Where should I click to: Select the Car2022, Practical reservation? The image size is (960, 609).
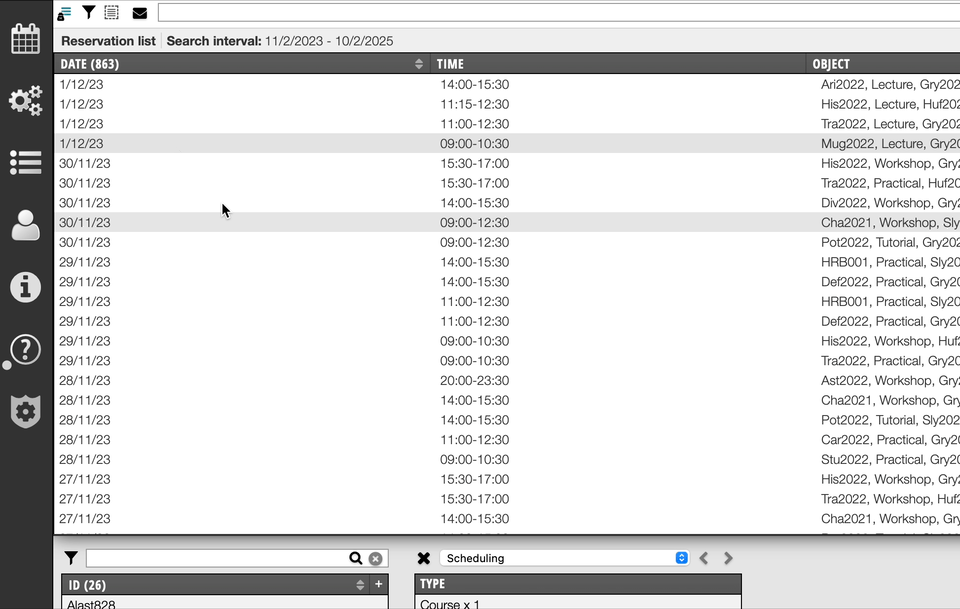(x=890, y=439)
